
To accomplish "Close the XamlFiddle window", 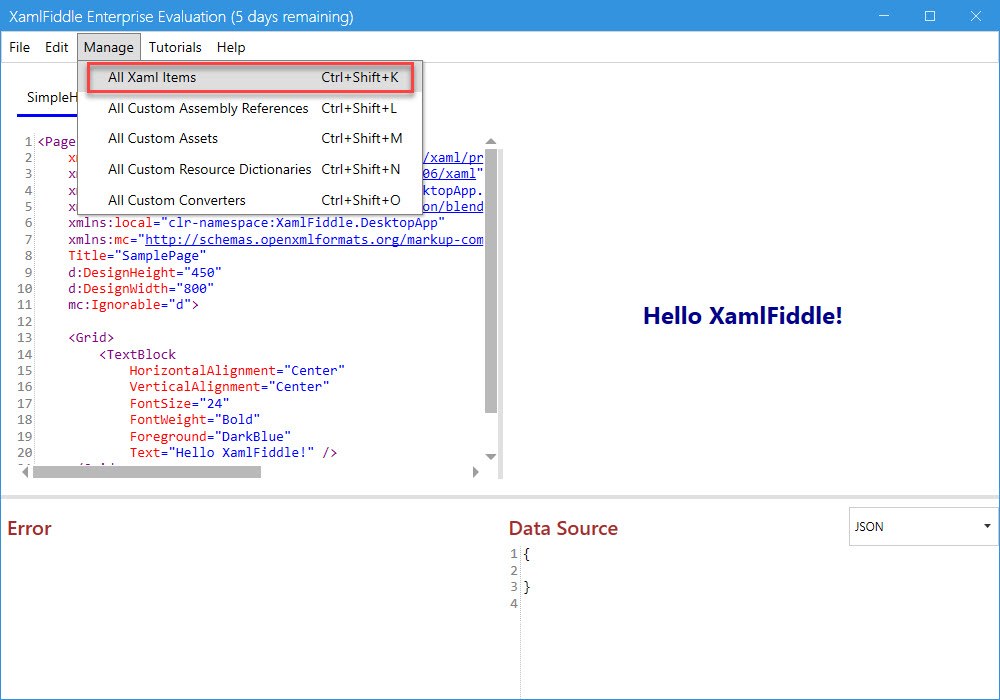I will click(976, 16).
